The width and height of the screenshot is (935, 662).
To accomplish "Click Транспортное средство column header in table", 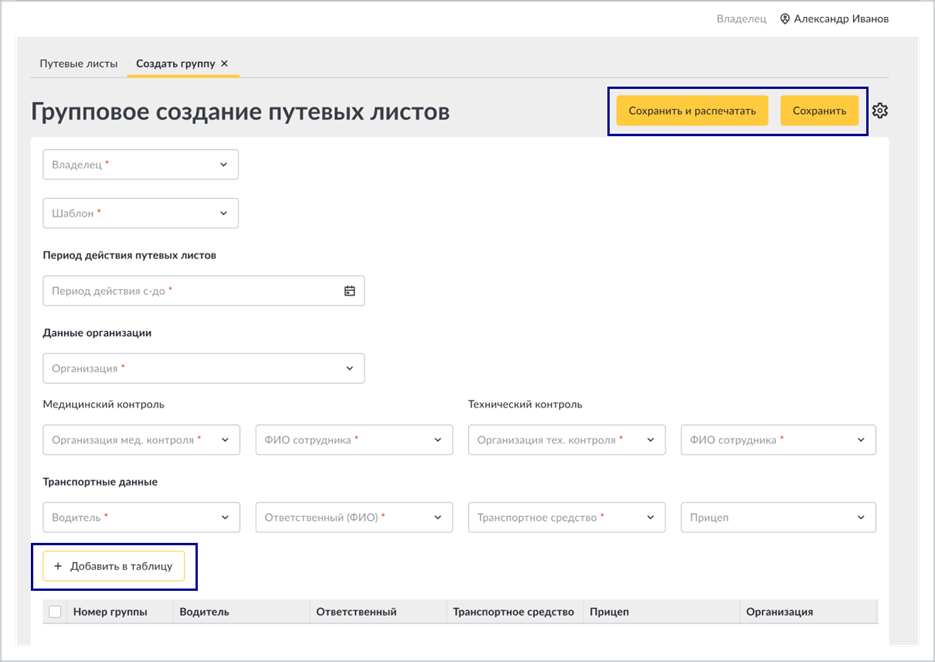I will click(x=513, y=612).
